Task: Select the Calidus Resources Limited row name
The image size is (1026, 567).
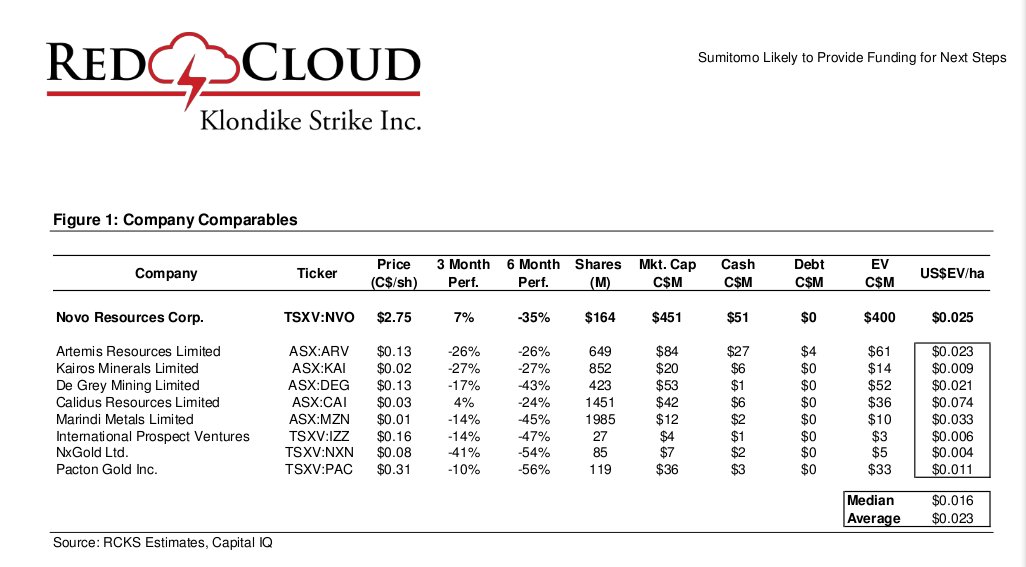Action: [x=138, y=402]
